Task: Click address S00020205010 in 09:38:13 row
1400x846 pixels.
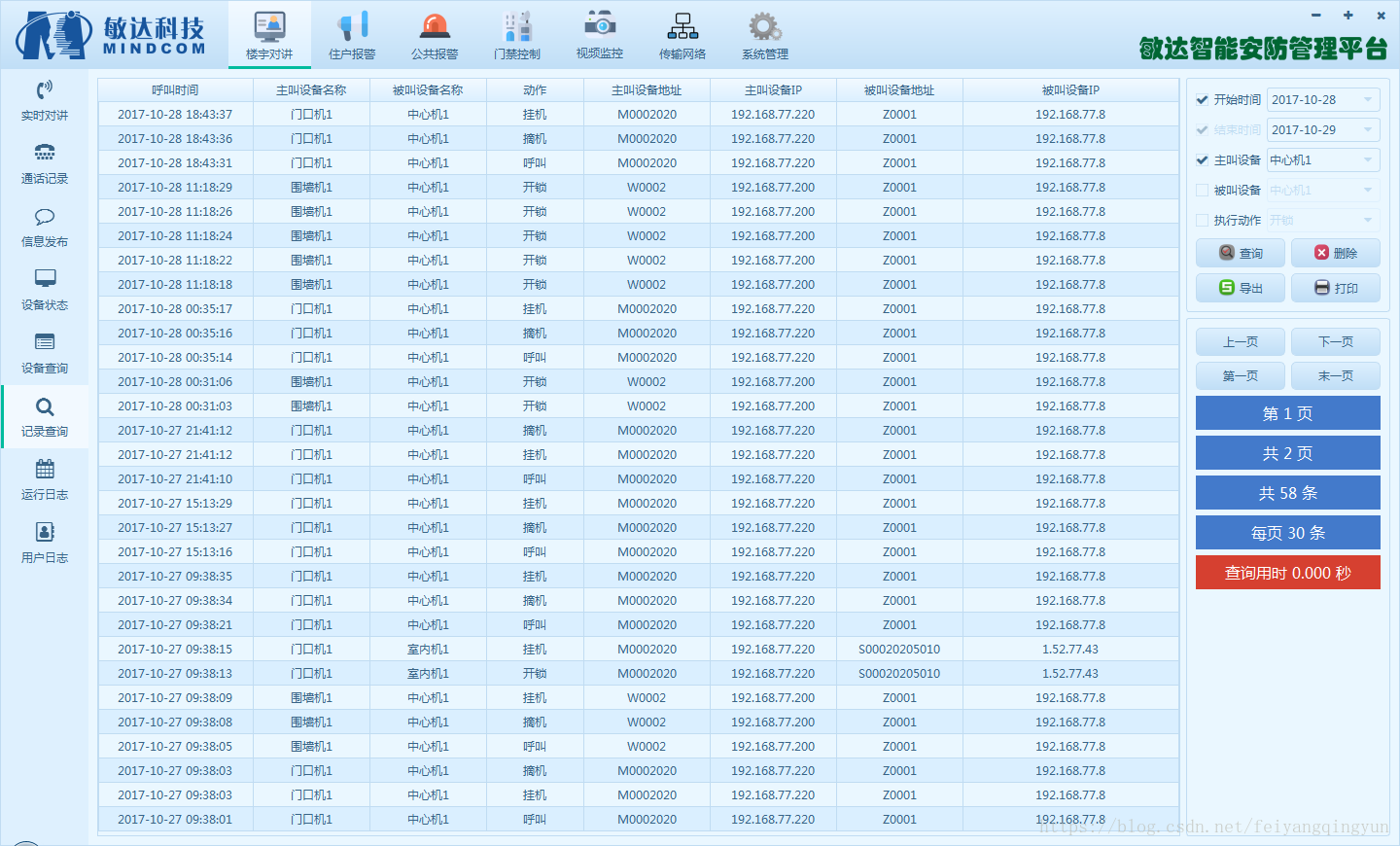Action: [899, 673]
